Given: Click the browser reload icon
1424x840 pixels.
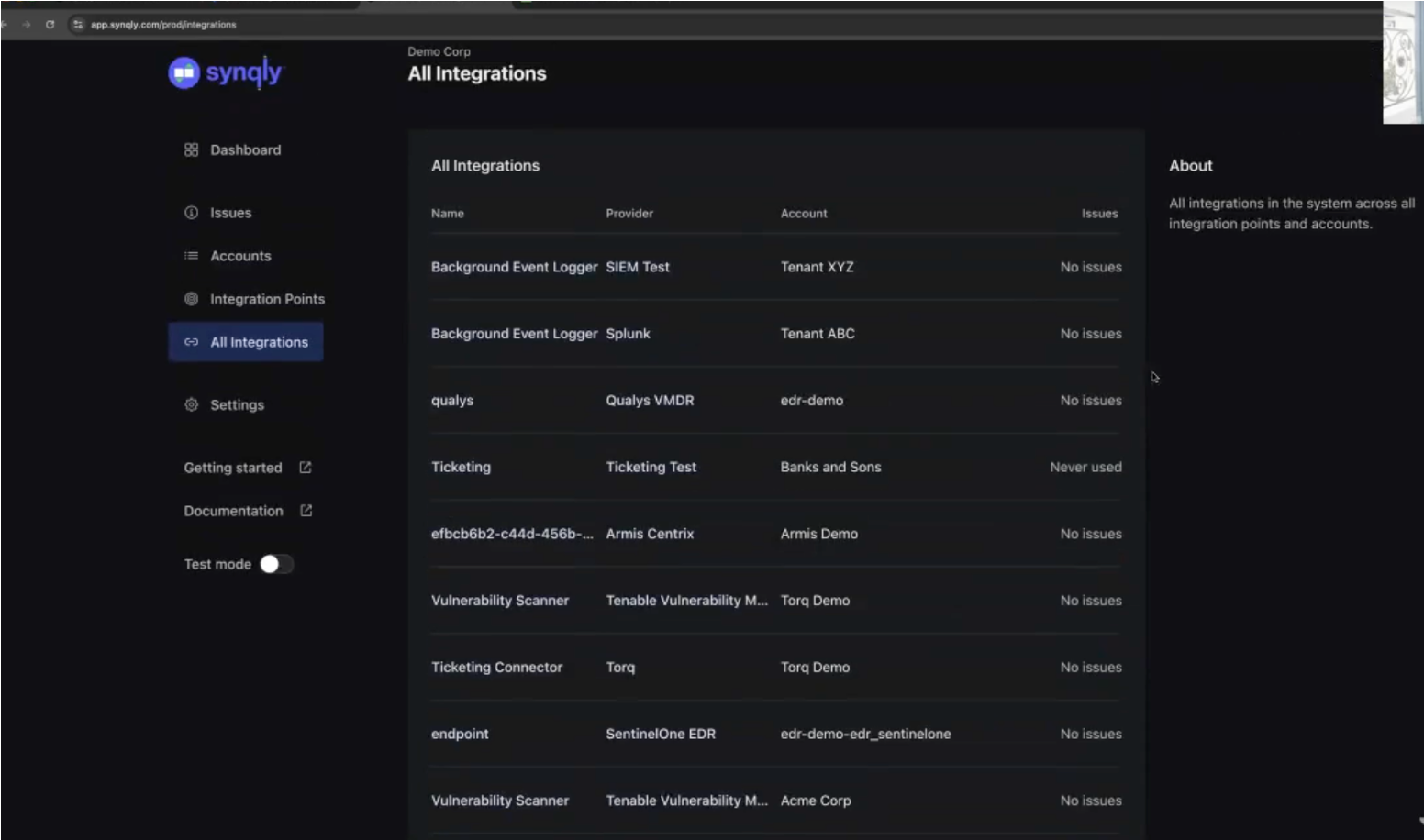Looking at the screenshot, I should (x=50, y=25).
